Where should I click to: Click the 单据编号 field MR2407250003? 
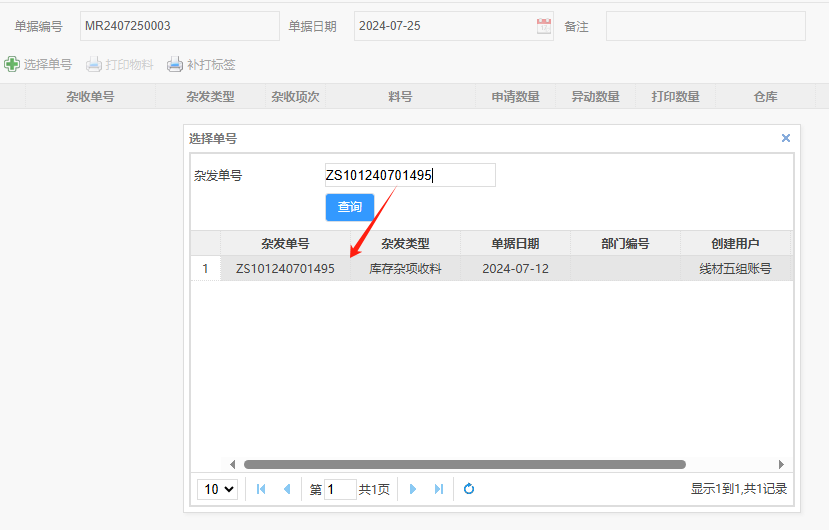pos(179,26)
